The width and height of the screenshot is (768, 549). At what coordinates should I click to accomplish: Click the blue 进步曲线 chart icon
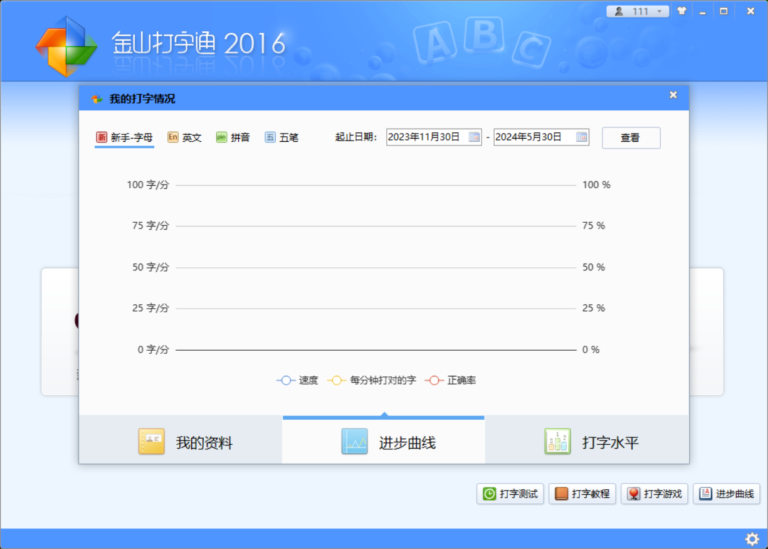355,441
